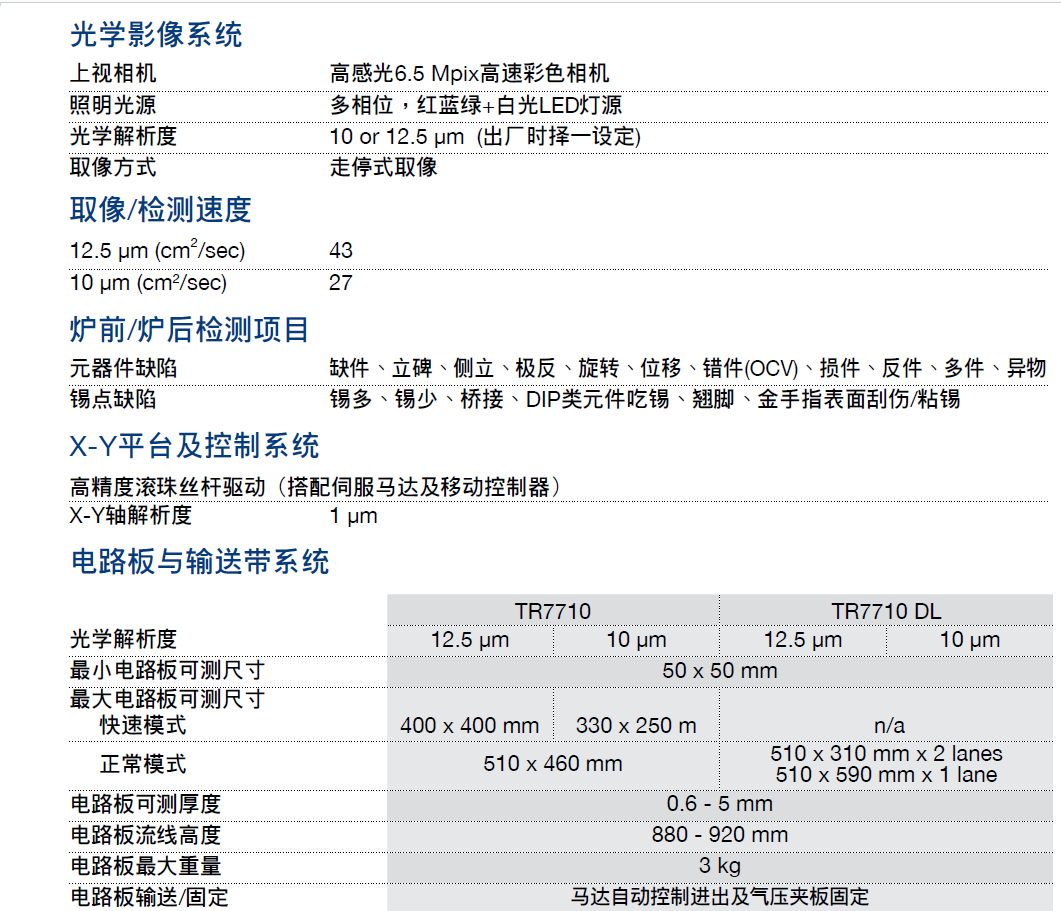Click the 400 x 400 mm table cell
This screenshot has width=1061, height=911.
point(469,725)
